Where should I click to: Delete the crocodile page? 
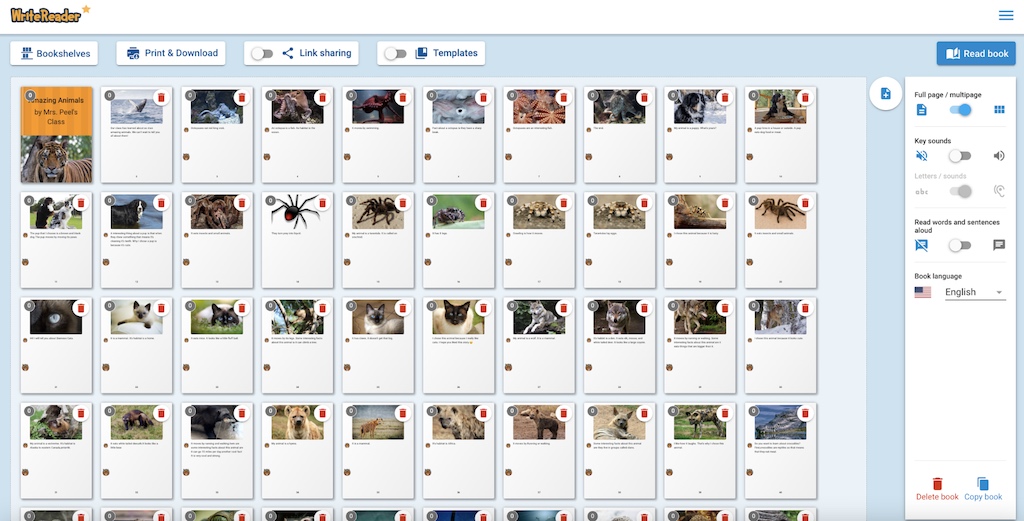click(x=805, y=413)
